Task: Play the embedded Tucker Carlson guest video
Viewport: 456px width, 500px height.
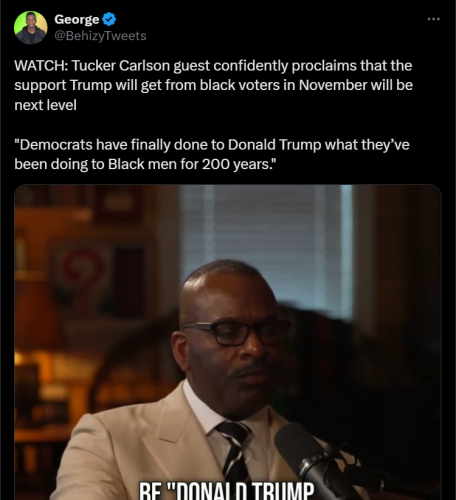Action: click(228, 342)
